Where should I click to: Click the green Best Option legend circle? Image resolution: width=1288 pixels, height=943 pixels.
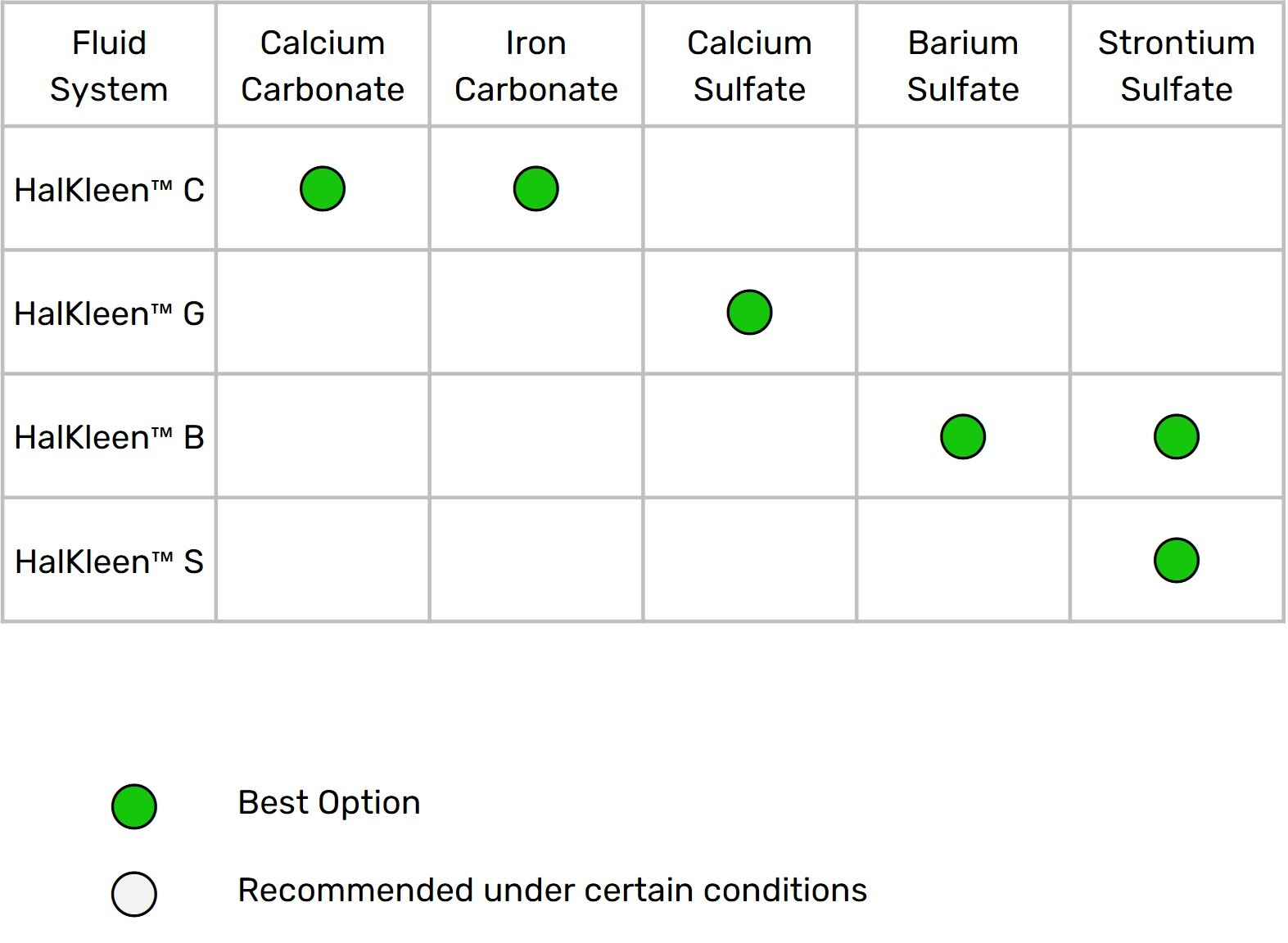134,806
